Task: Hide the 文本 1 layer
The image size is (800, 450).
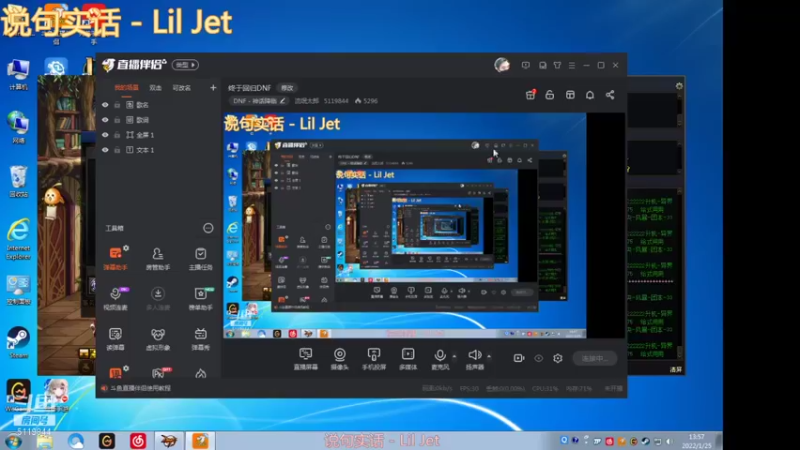Action: pyautogui.click(x=105, y=150)
